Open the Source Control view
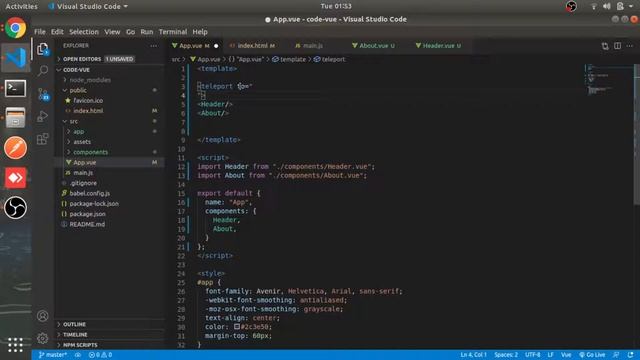This screenshot has width=640, height=360. (43, 94)
